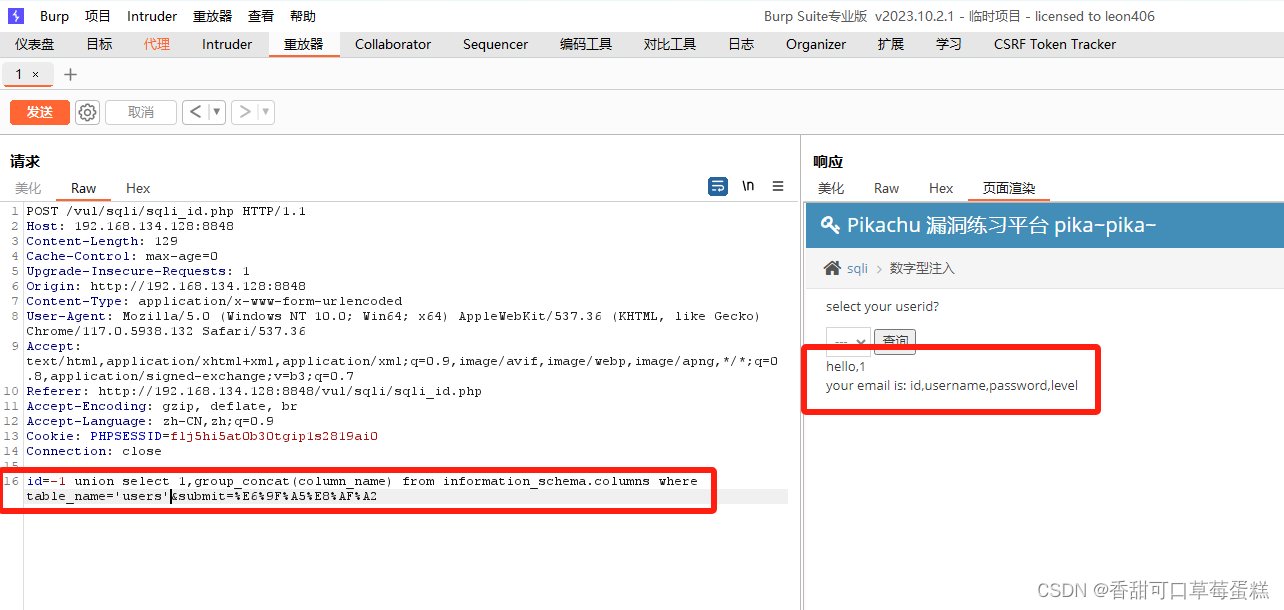The width and height of the screenshot is (1284, 610).
Task: Switch to the CSRF Token Tracker tab
Action: click(x=1055, y=44)
